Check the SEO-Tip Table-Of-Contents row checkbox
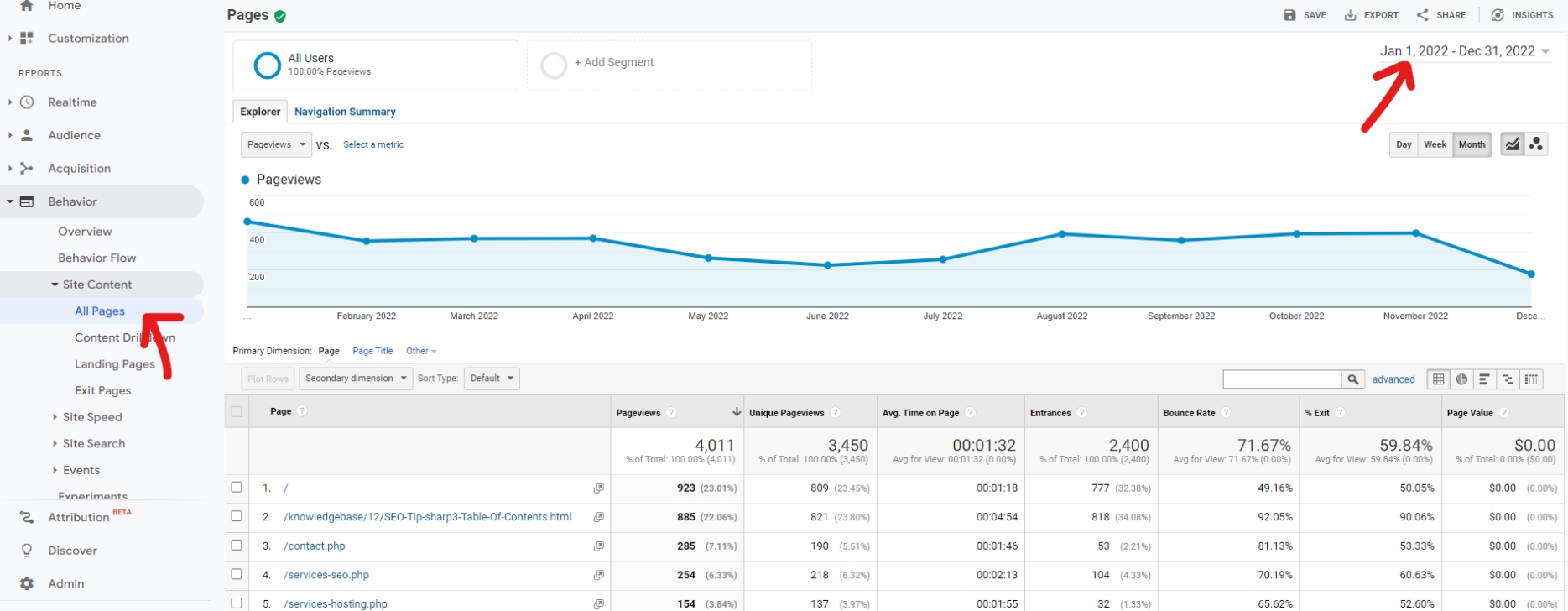 [237, 516]
